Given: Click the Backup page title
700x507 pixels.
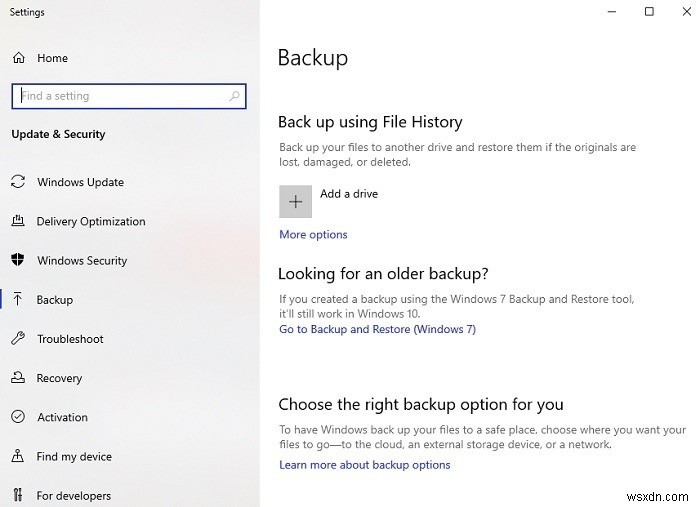Looking at the screenshot, I should coord(312,58).
